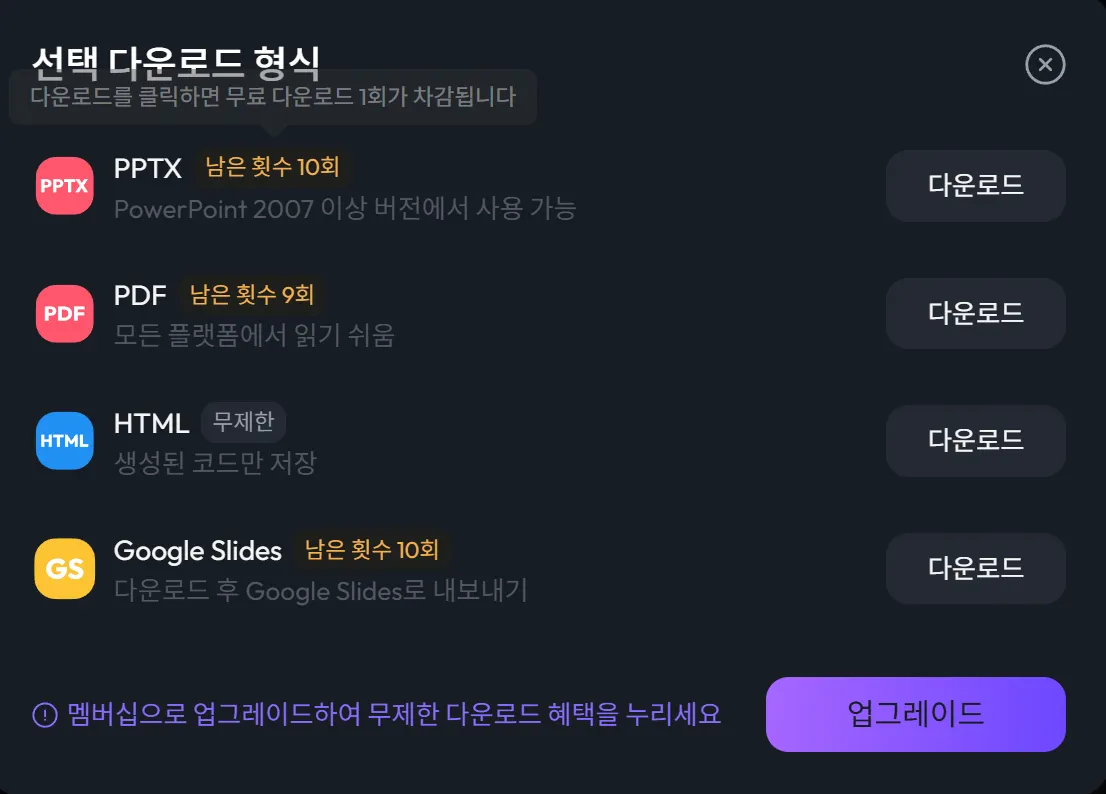Screen dimensions: 1106x794
Task: Click the PDF 남은 횟수 9회 badge
Action: pyautogui.click(x=252, y=294)
